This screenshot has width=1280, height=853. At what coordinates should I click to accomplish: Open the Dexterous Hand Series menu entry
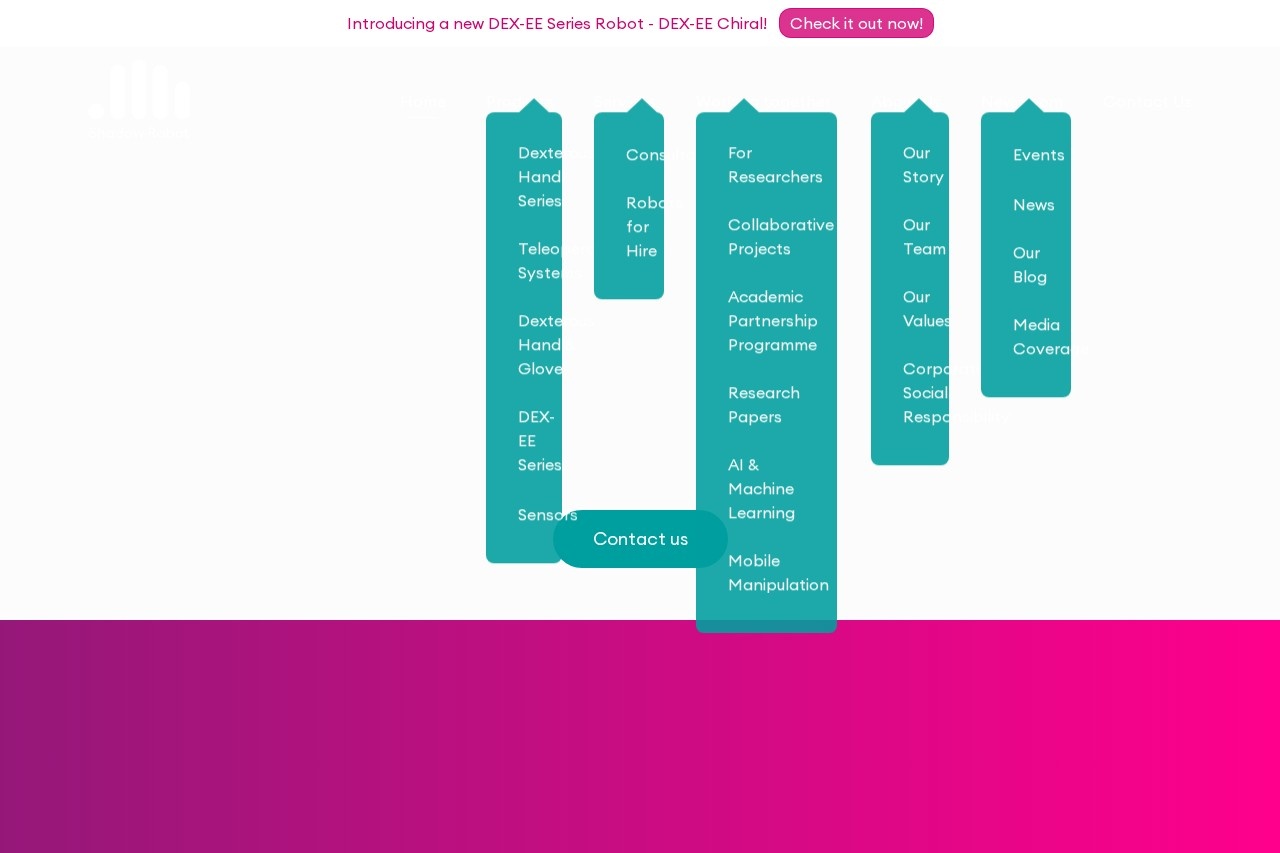point(540,177)
